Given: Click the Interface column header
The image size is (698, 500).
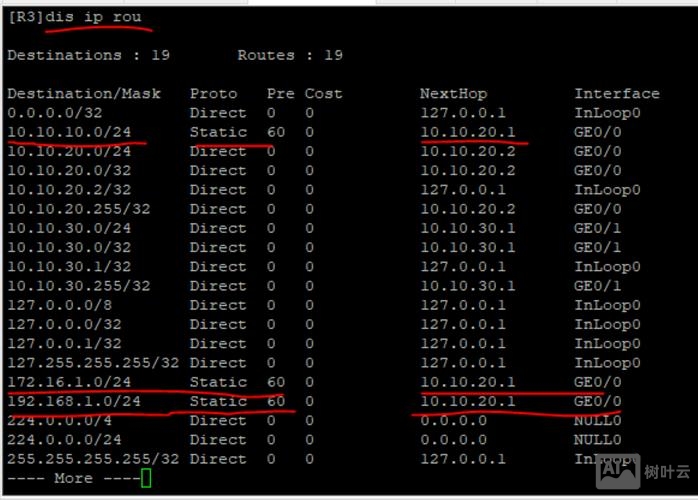Looking at the screenshot, I should click(616, 94).
